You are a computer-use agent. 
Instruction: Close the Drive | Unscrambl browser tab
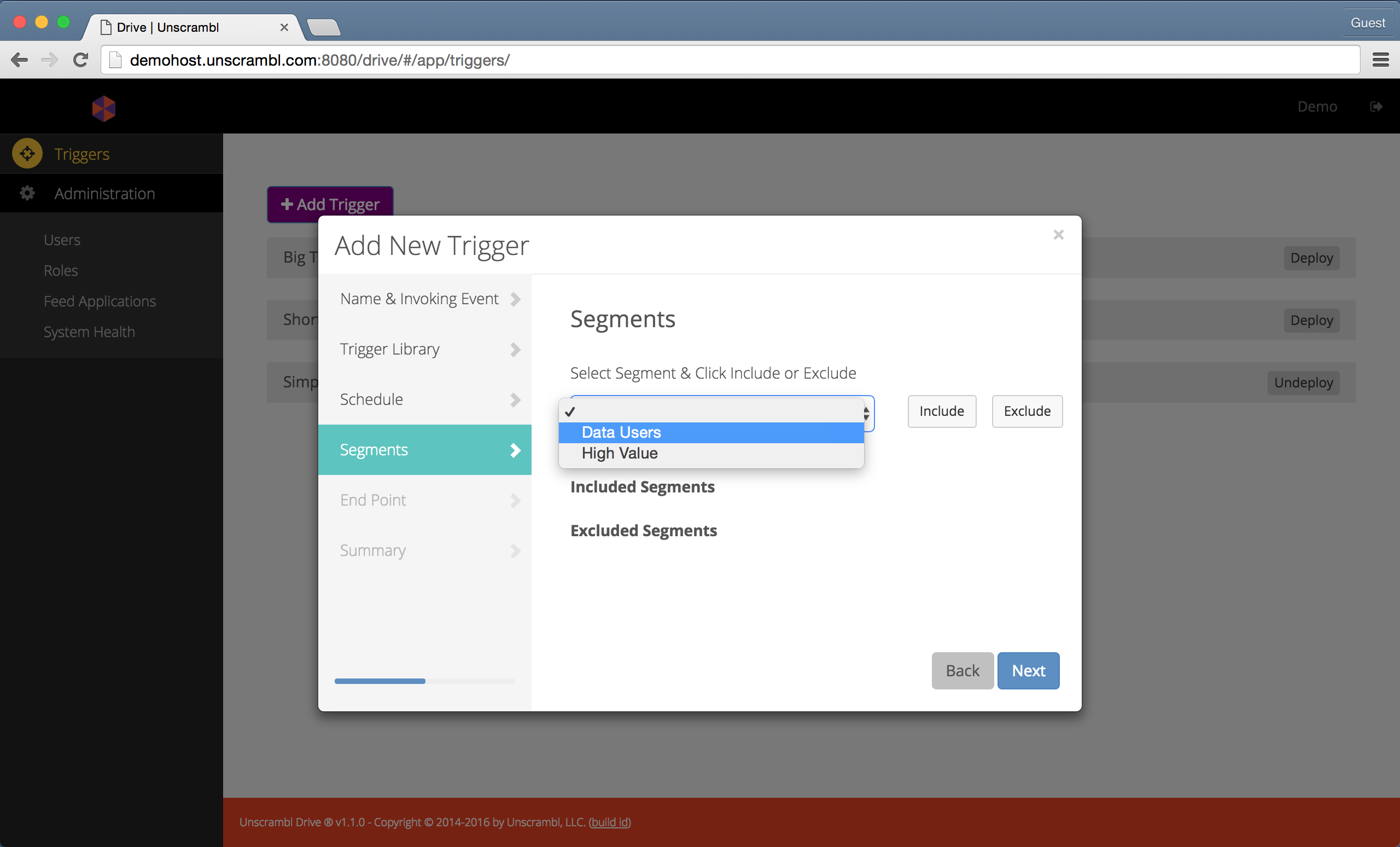tap(284, 27)
